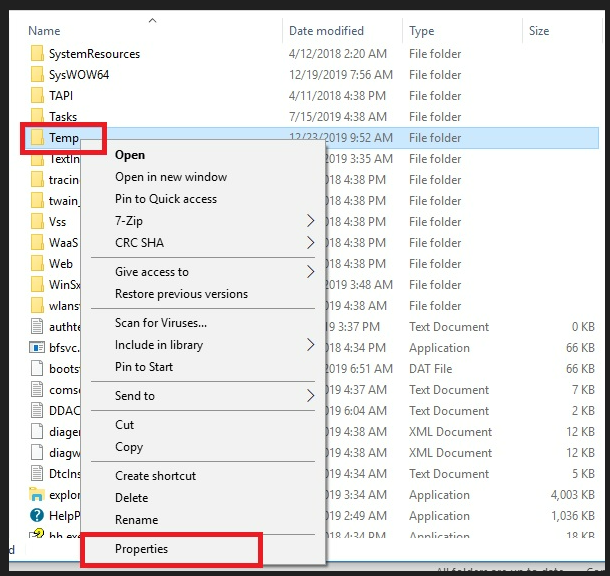This screenshot has width=610, height=576.
Task: Click the authte text document icon
Action: [x=37, y=327]
